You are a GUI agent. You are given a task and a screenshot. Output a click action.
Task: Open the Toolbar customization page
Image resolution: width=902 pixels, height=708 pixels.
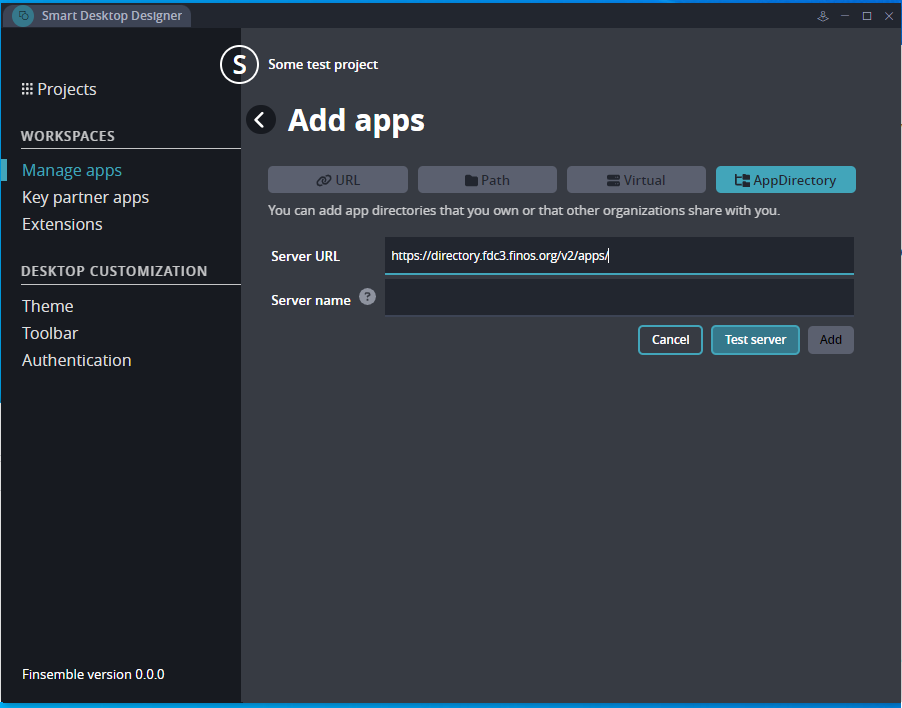(x=50, y=333)
